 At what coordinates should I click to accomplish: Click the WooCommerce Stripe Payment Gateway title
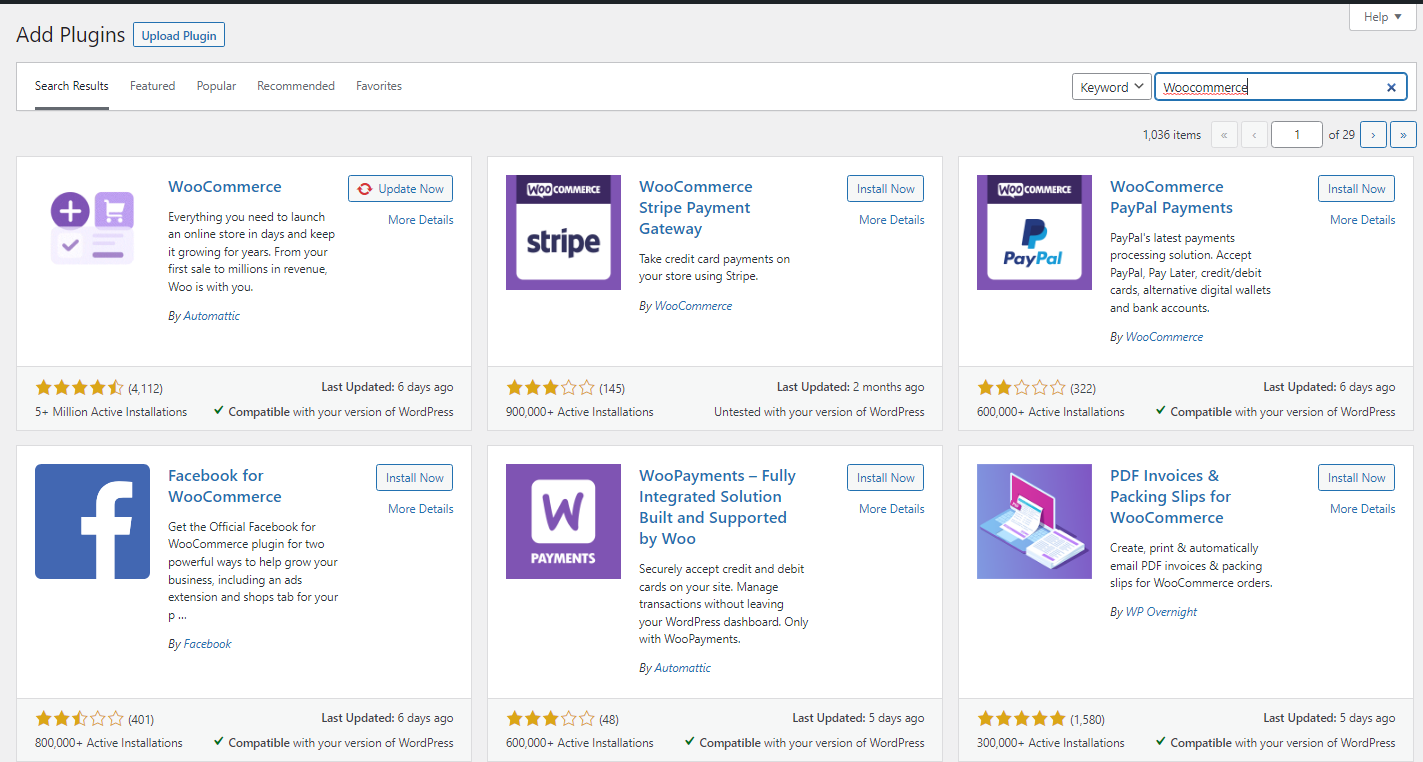[x=696, y=208]
